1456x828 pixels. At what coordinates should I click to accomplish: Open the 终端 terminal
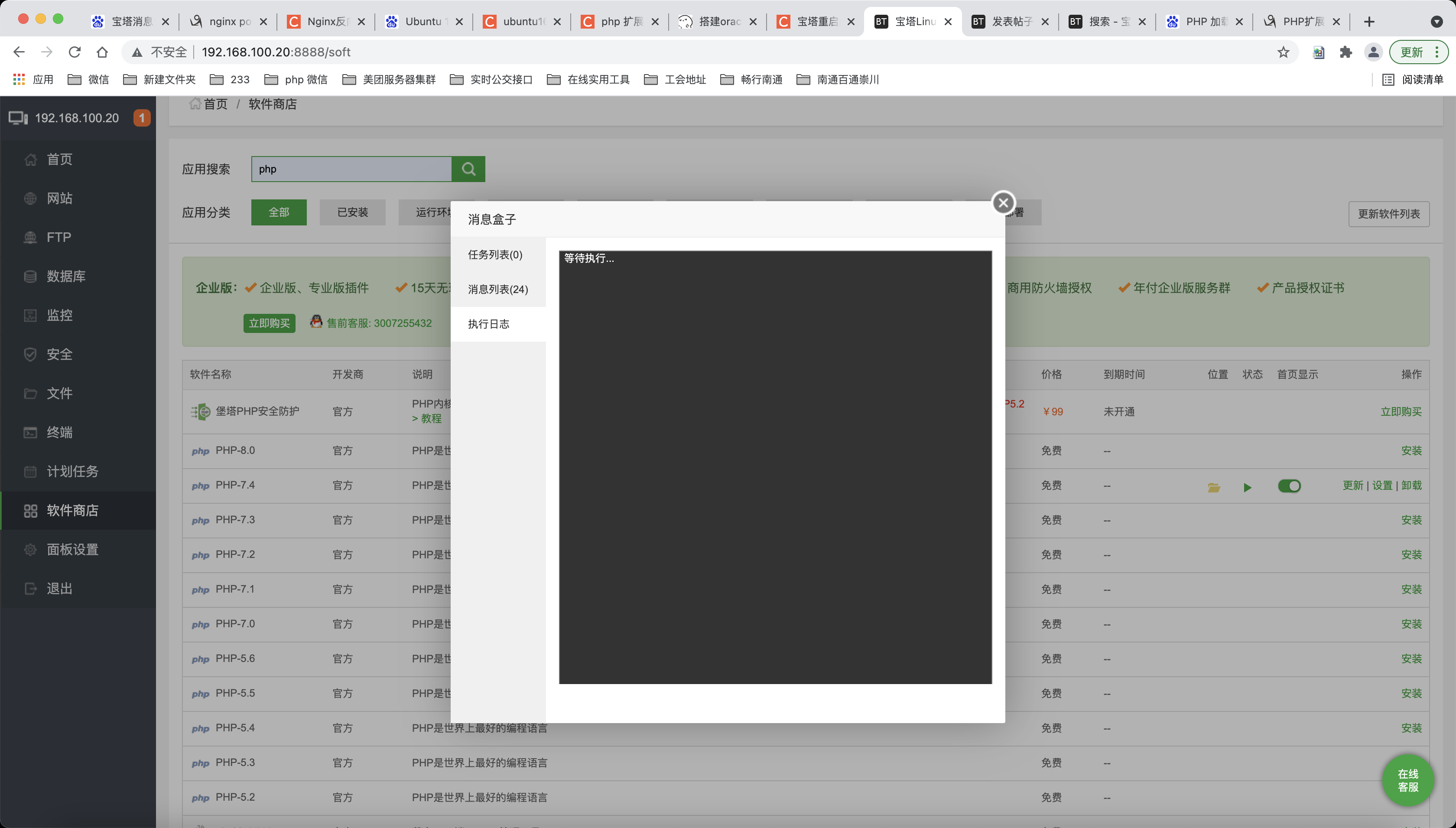[59, 432]
